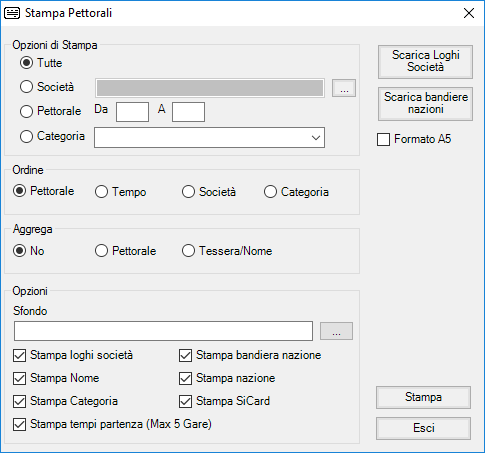Order by Società in Ordine group
This screenshot has height=453, width=485.
188,192
